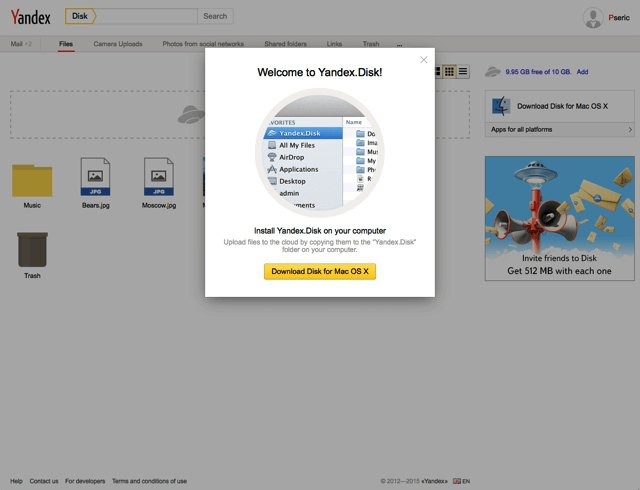This screenshot has height=490, width=640.
Task: Click the Finder preview illustration in dialog
Action: 320,152
